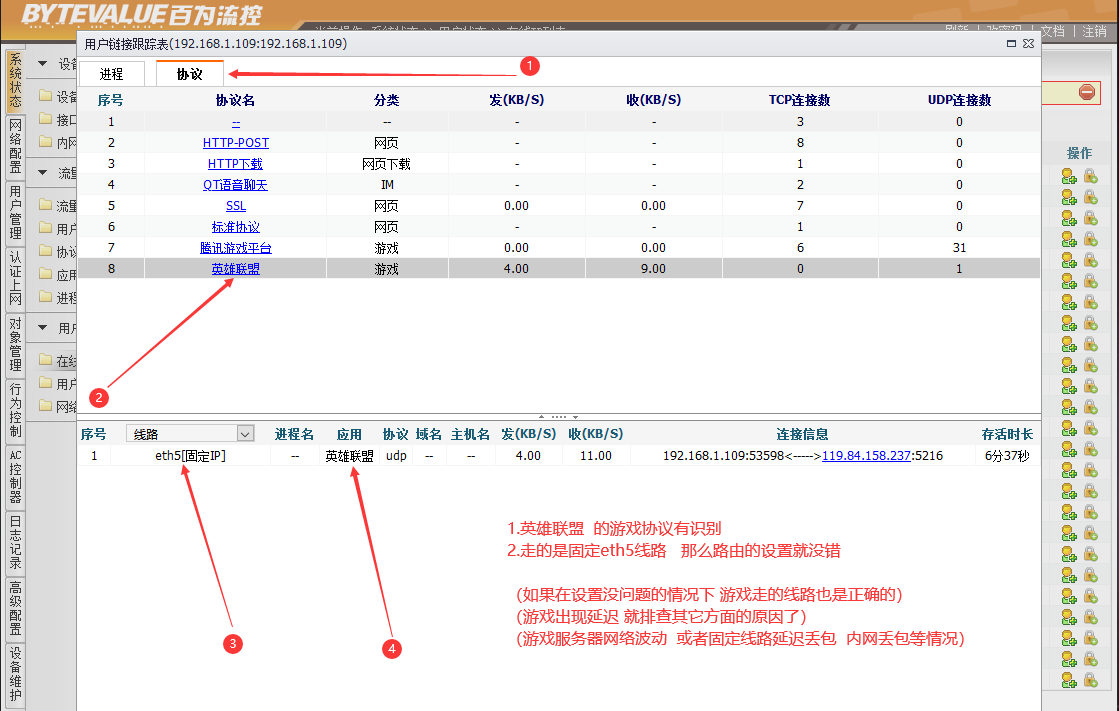This screenshot has height=711, width=1119.
Task: Go to the 设备维护 vertical tab
Action: [15, 675]
